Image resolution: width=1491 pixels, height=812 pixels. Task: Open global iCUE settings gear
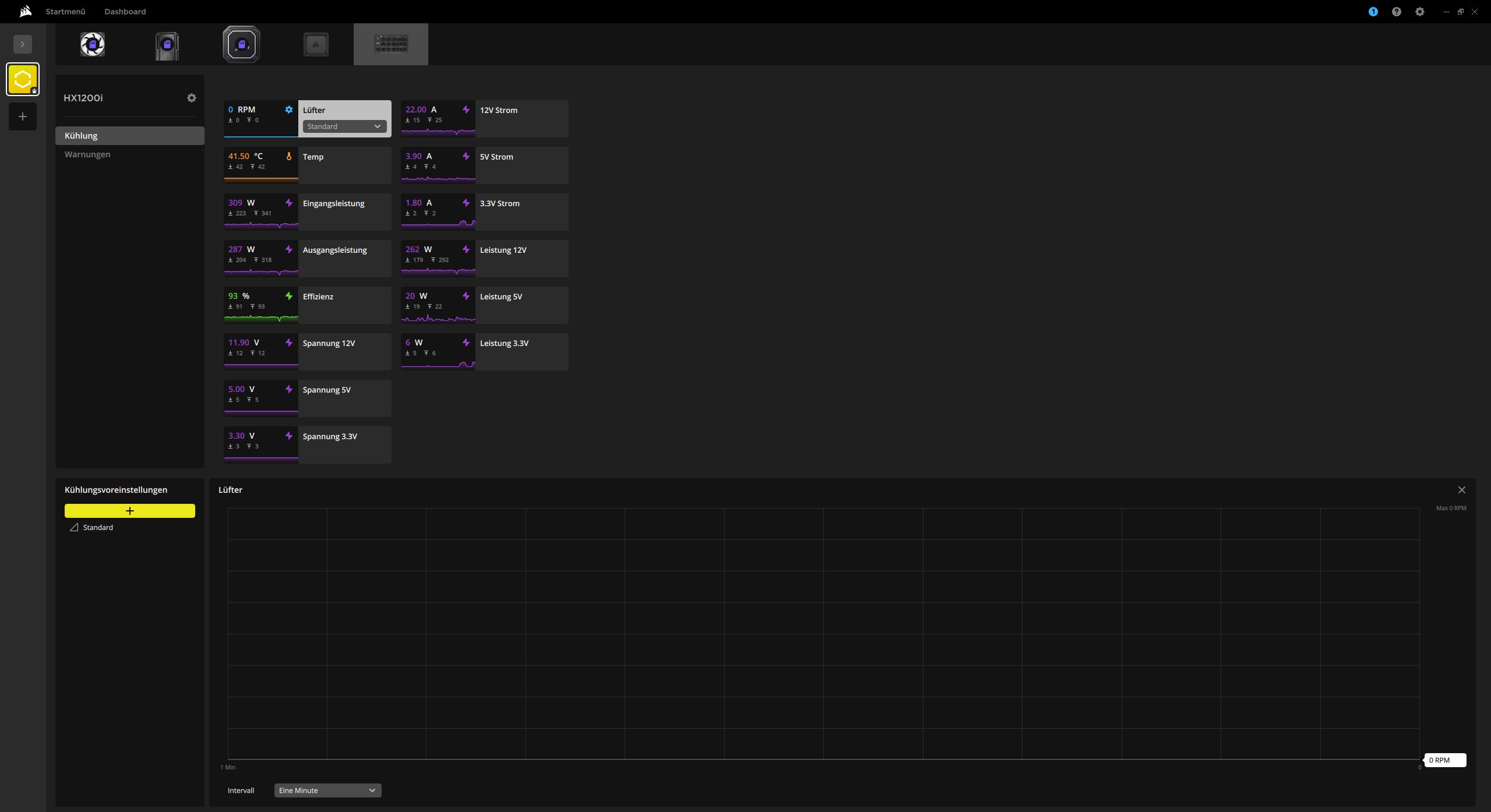[1419, 12]
